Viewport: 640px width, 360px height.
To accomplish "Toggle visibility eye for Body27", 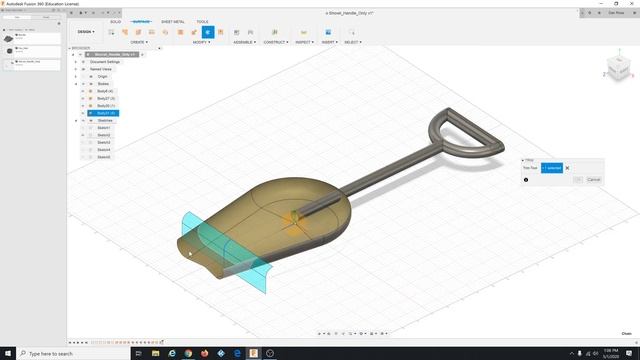I will (x=83, y=98).
